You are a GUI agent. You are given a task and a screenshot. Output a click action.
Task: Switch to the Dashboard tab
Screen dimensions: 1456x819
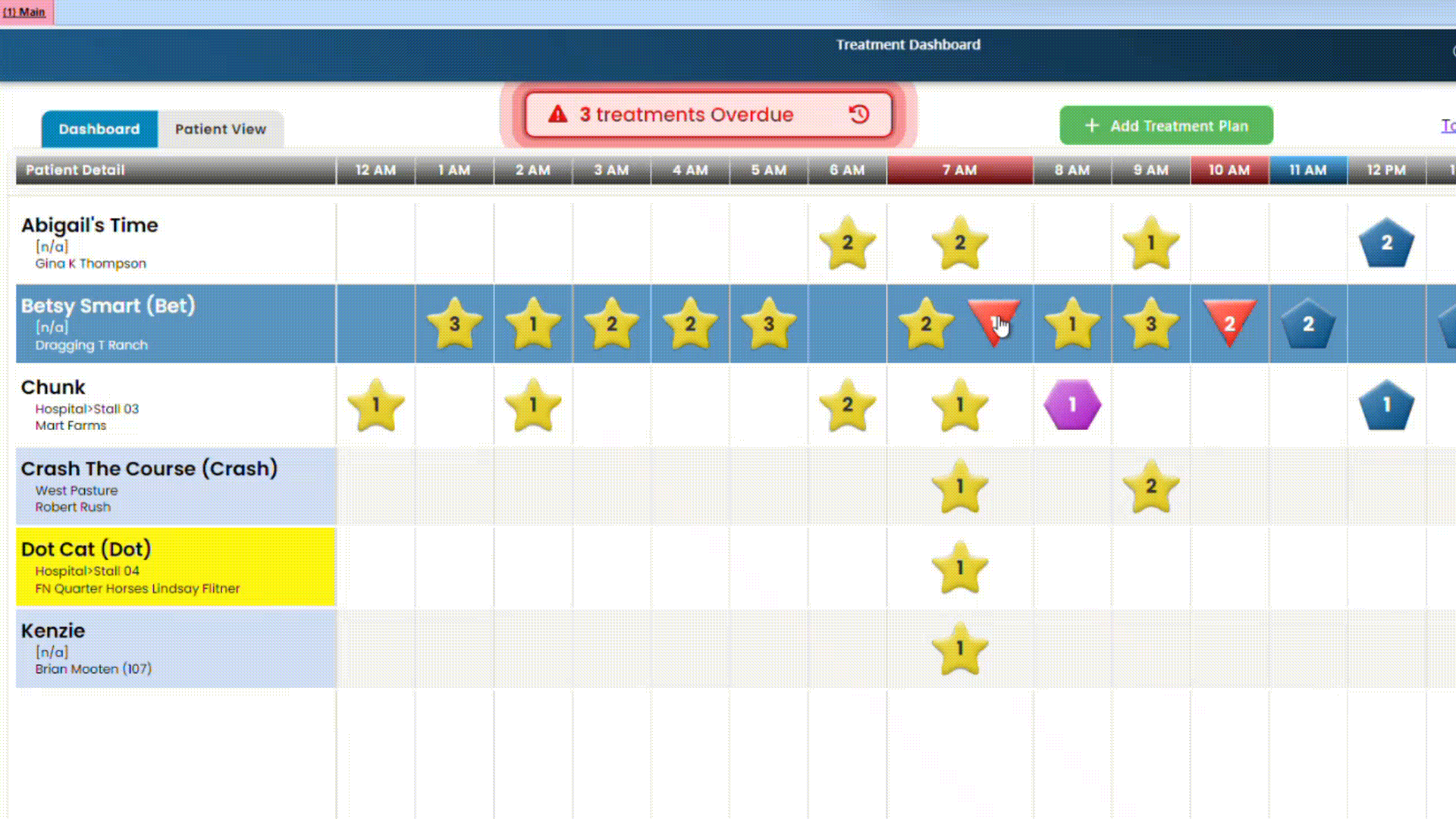click(x=99, y=129)
